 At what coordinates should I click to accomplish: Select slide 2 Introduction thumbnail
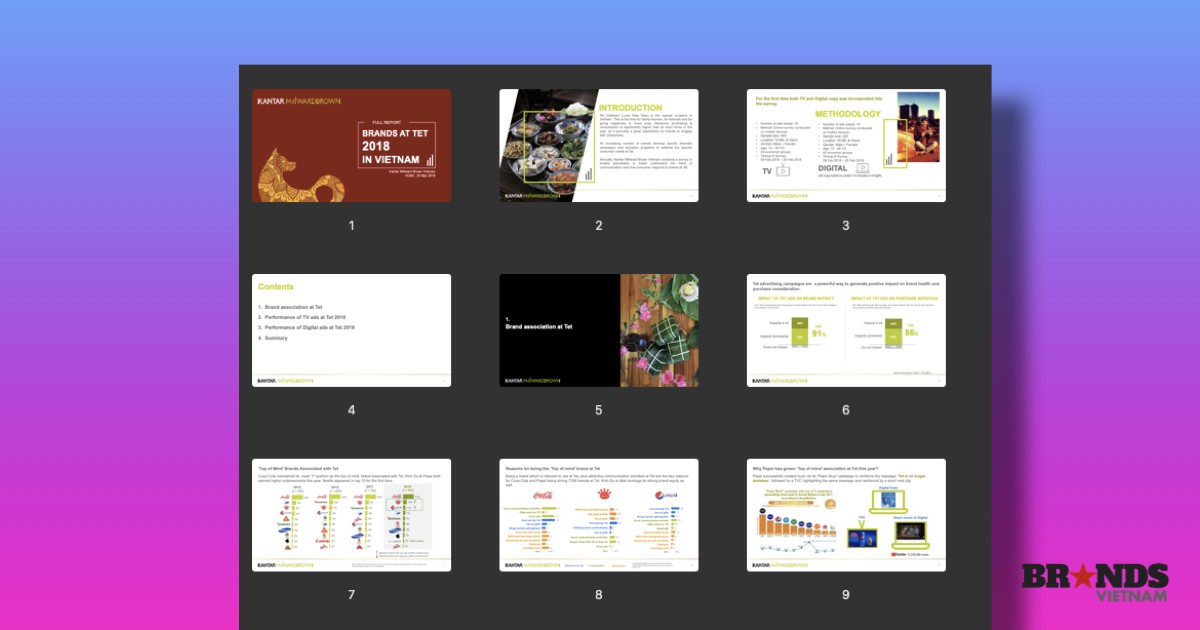point(598,145)
